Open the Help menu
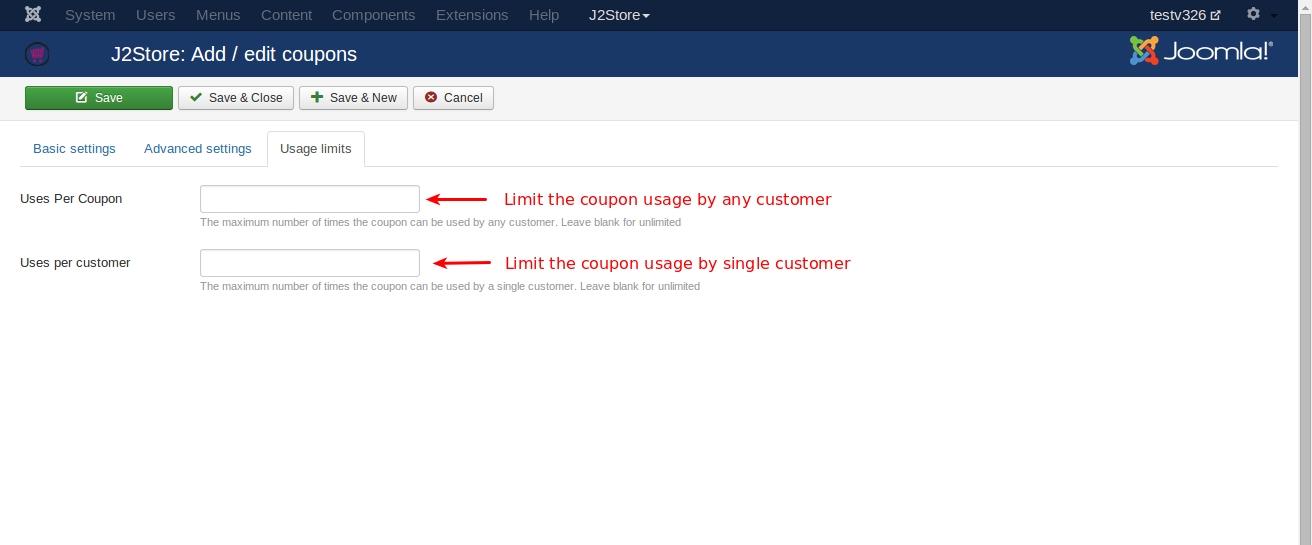The height and width of the screenshot is (545, 1312). (544, 15)
